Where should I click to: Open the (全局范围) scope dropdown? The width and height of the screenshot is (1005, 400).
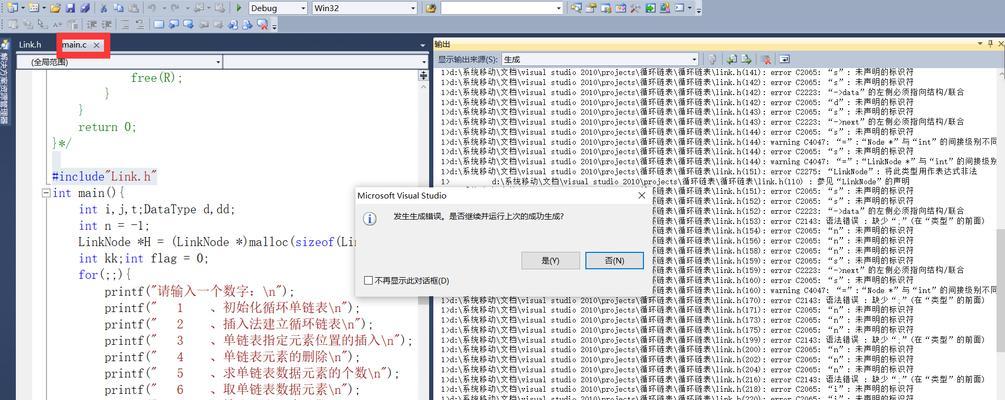[x=219, y=62]
